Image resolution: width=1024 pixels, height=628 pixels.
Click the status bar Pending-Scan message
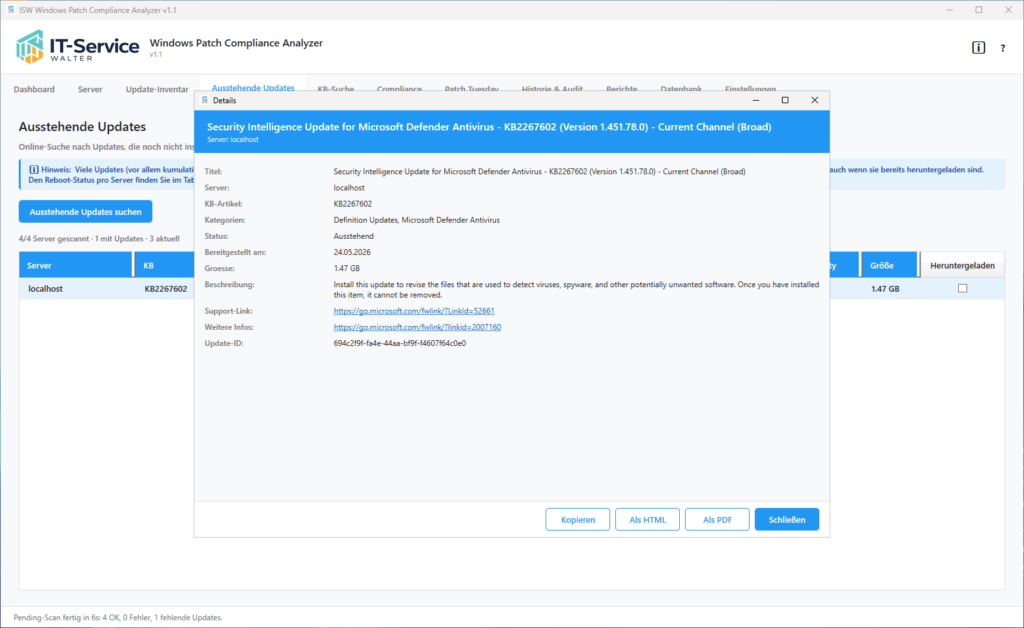118,618
